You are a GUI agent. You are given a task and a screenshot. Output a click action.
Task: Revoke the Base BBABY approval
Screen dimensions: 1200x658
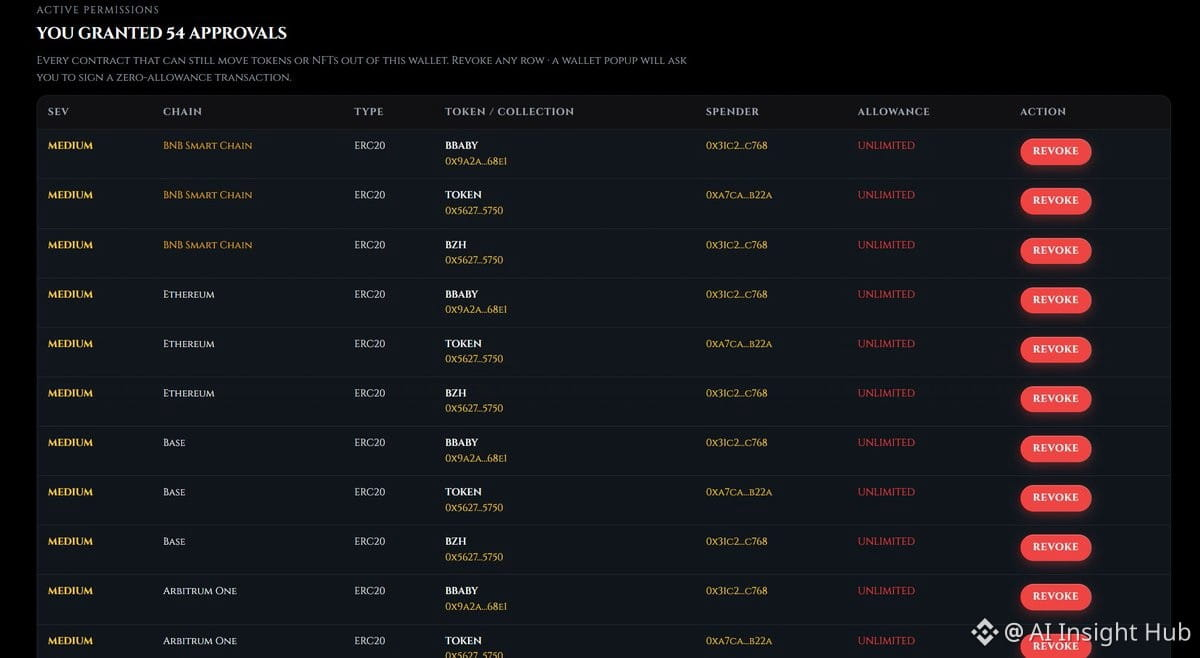tap(1055, 448)
